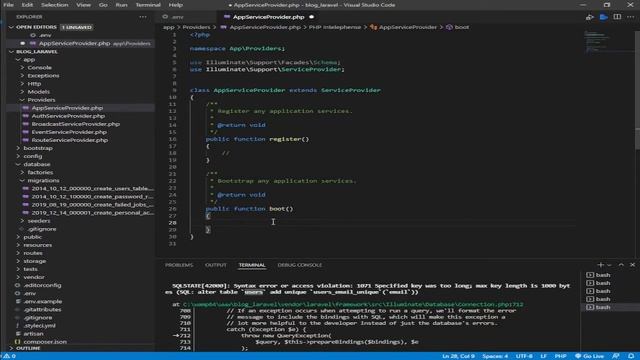Expand the seeders folder
This screenshot has height=360, width=640.
point(22,221)
